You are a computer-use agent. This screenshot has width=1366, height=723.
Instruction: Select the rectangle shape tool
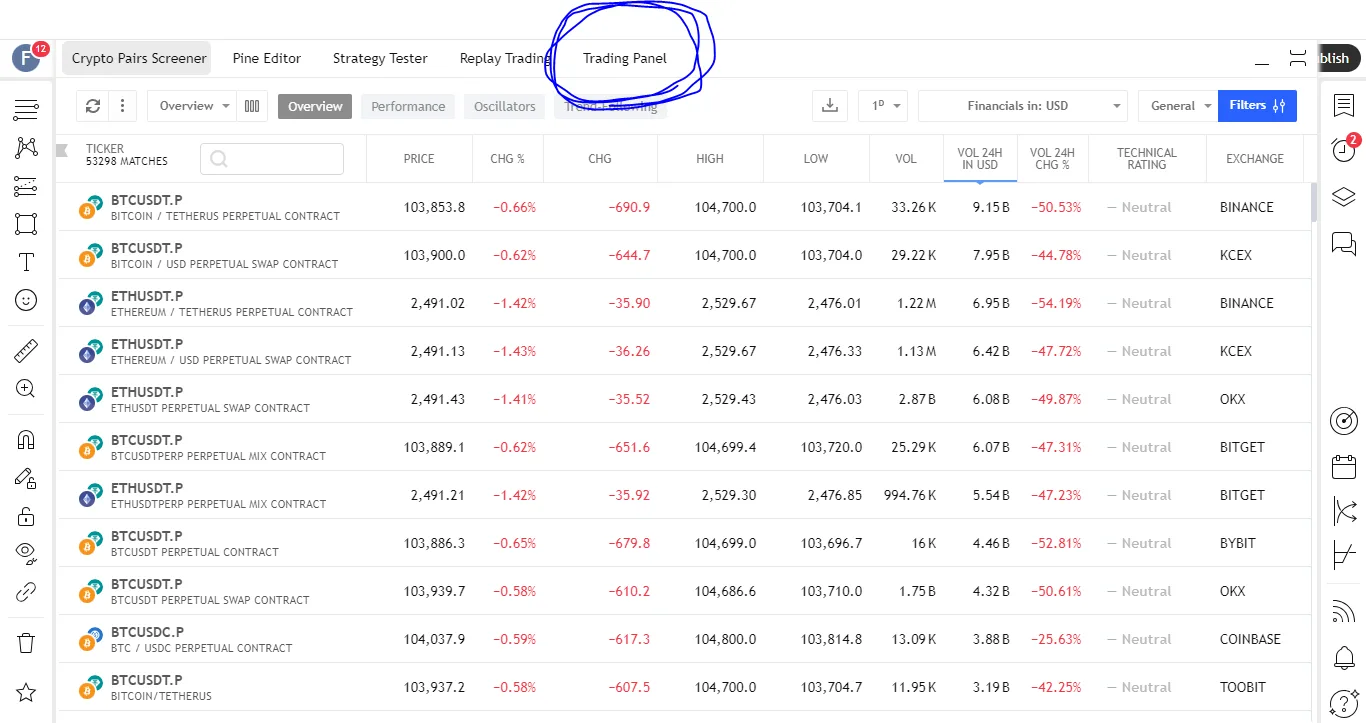coord(26,224)
